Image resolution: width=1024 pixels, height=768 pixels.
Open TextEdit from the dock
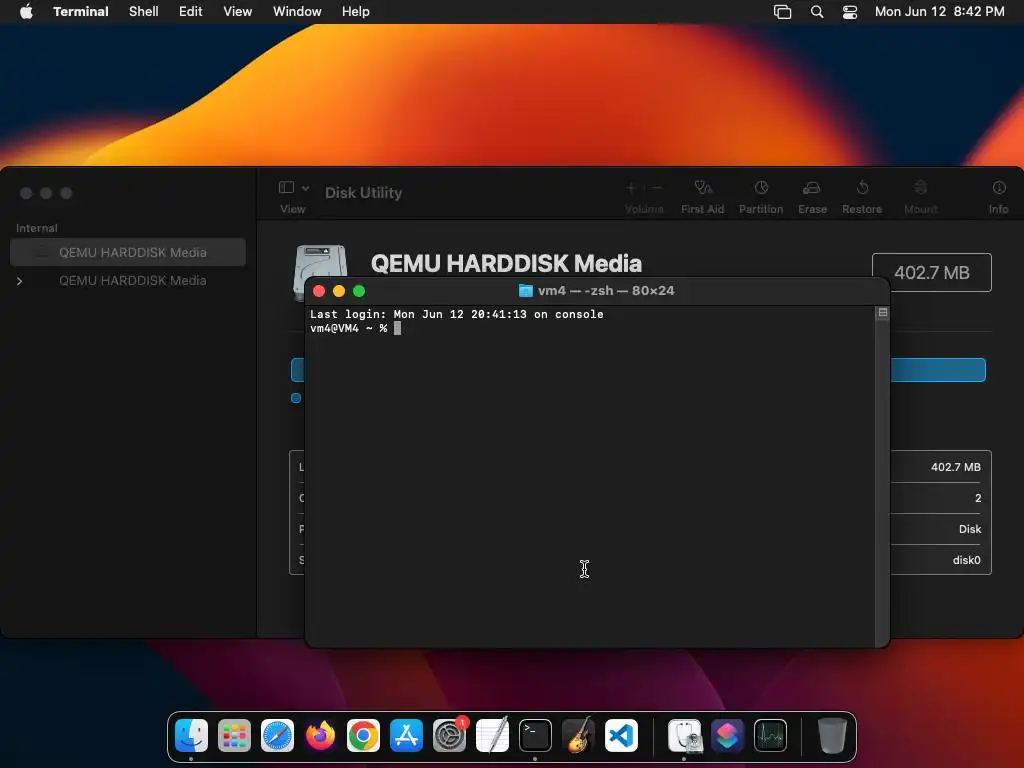click(x=492, y=735)
